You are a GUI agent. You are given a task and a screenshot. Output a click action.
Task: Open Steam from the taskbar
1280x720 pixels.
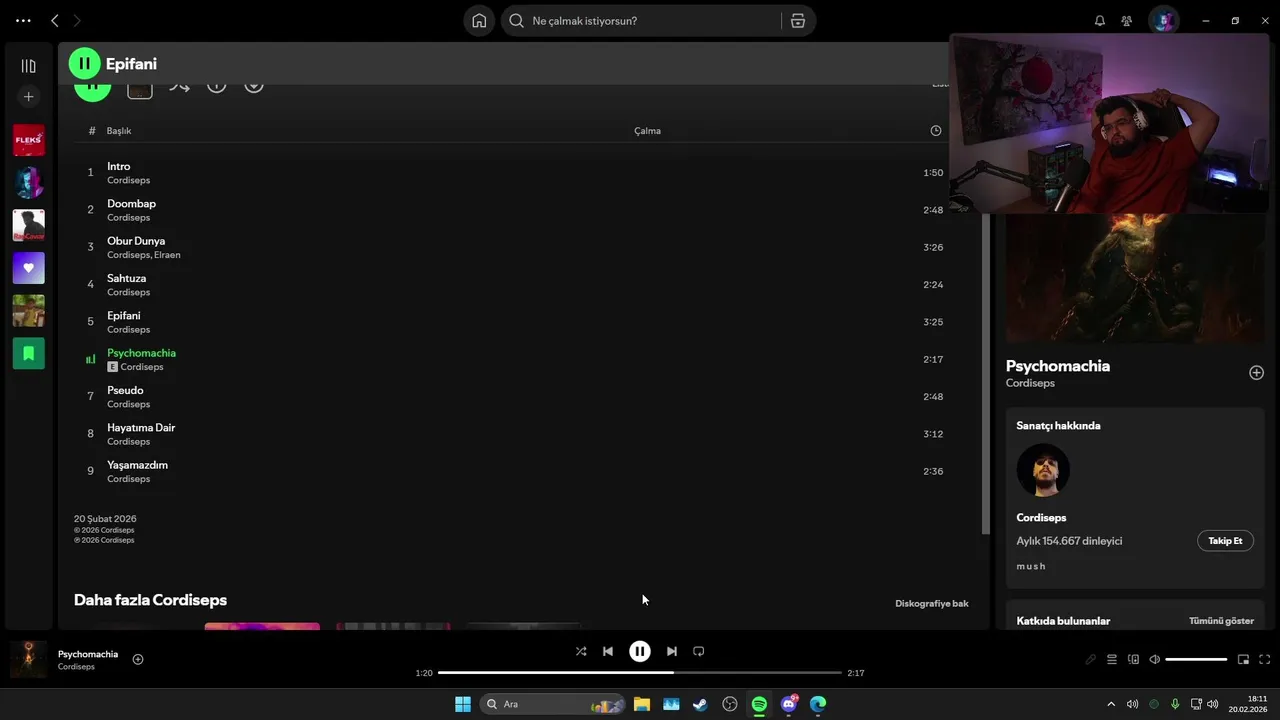700,704
